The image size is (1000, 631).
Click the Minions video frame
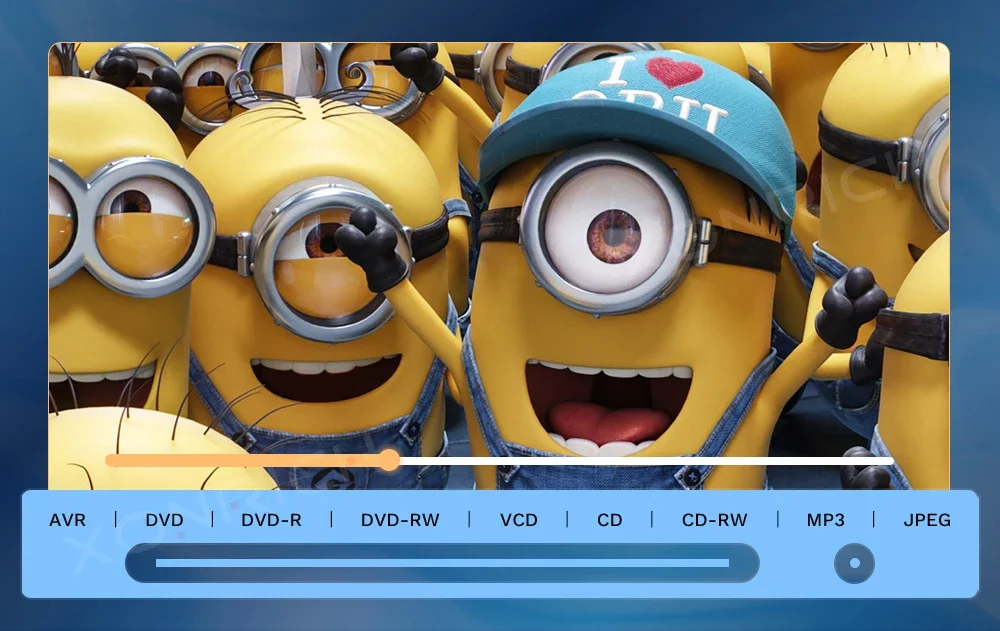coord(499,266)
